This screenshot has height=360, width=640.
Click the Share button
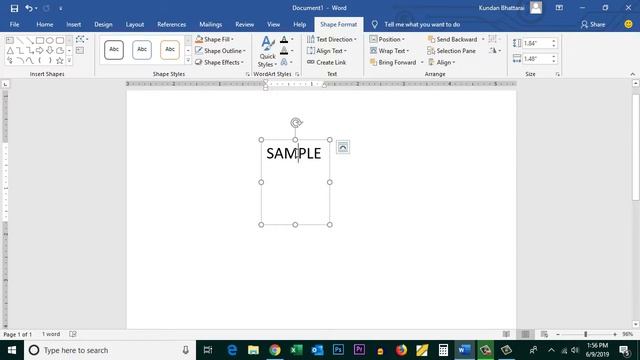tap(593, 24)
